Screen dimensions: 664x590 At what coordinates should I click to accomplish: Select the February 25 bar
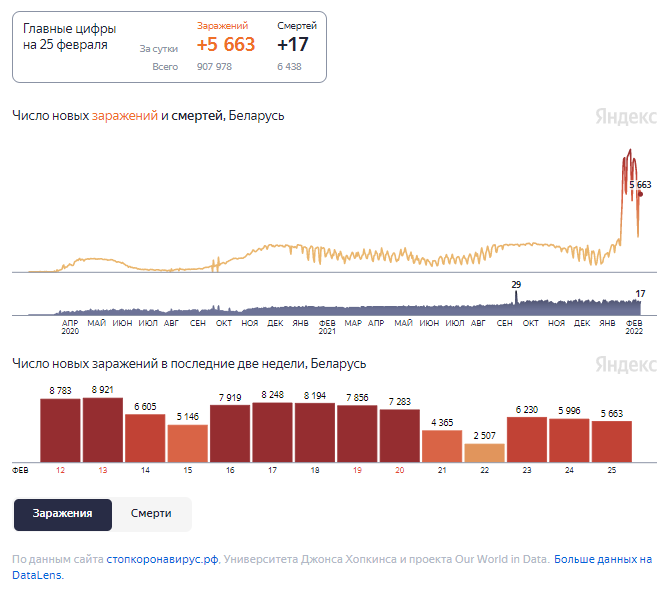click(612, 441)
